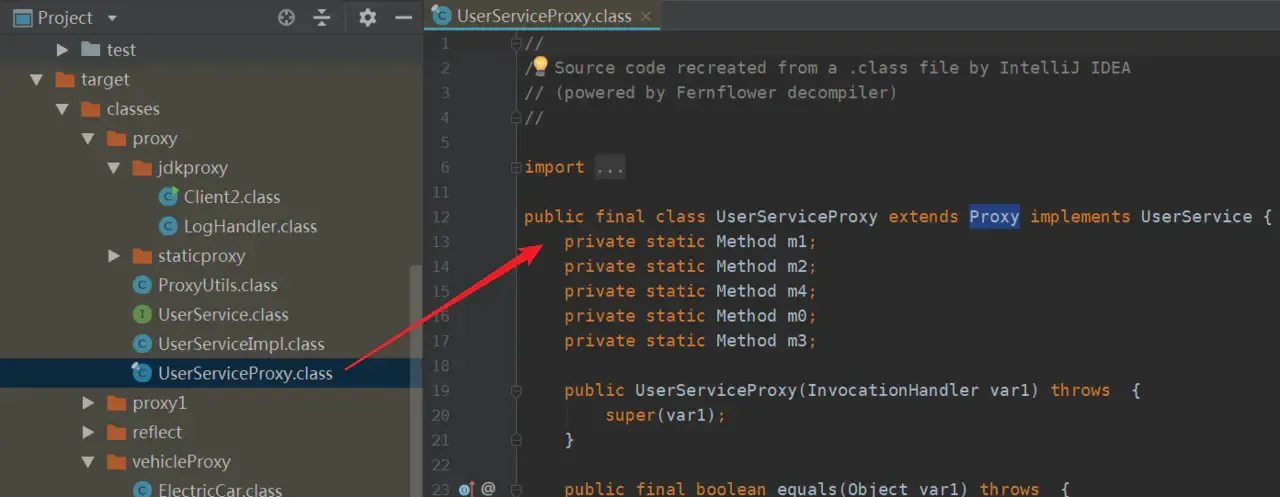This screenshot has height=497, width=1280.
Task: Click the 'super(var1);' statement
Action: pos(665,415)
